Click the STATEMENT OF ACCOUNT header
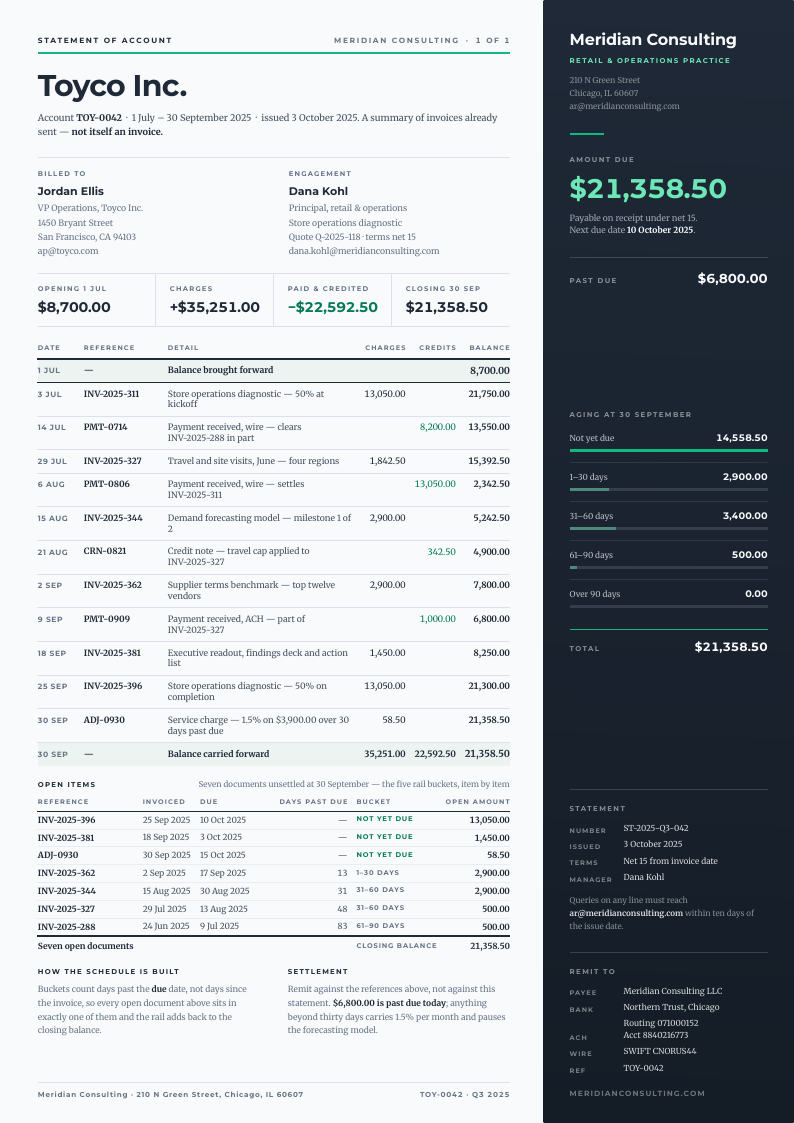Image resolution: width=794 pixels, height=1123 pixels. click(105, 41)
